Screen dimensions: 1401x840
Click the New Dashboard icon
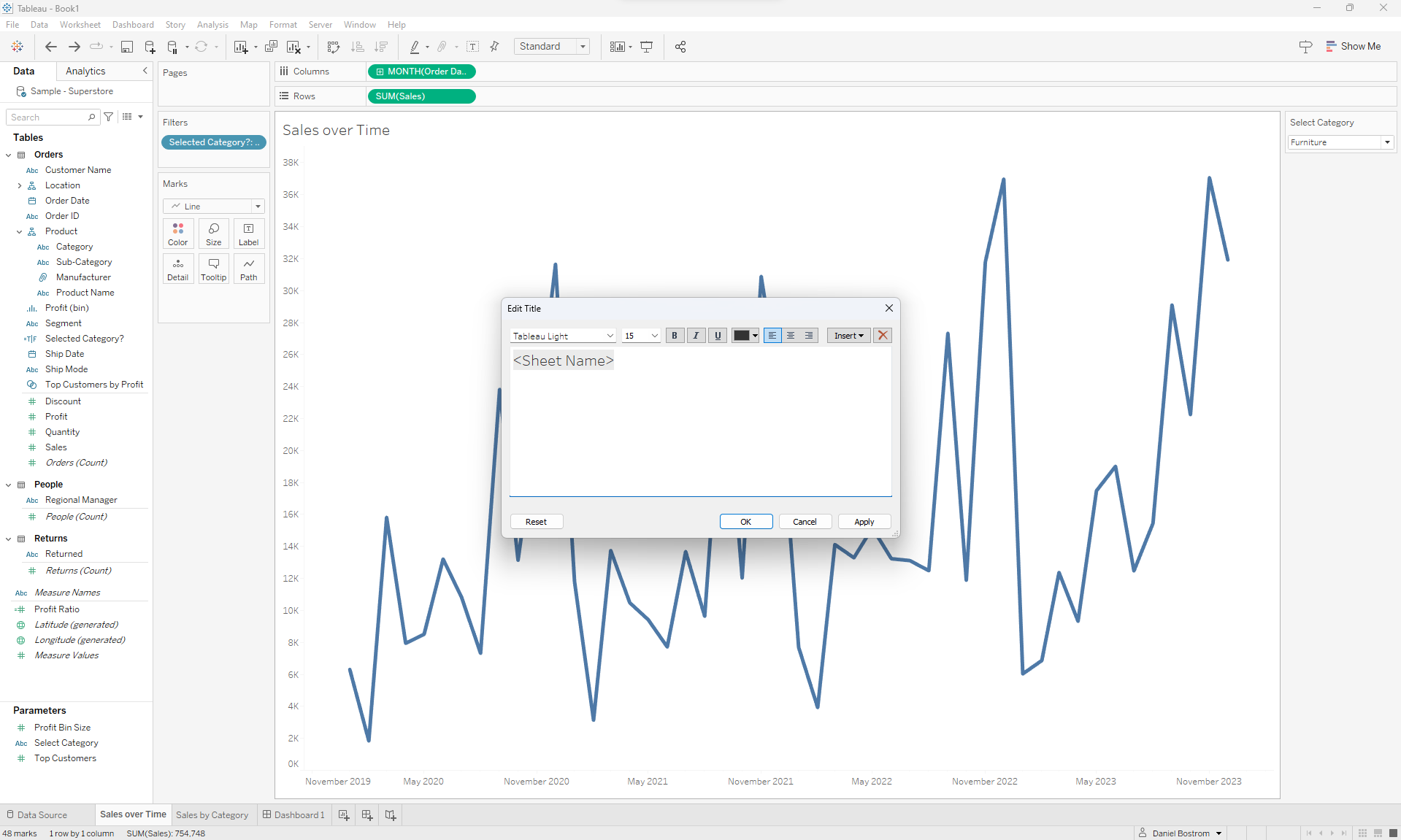[367, 814]
